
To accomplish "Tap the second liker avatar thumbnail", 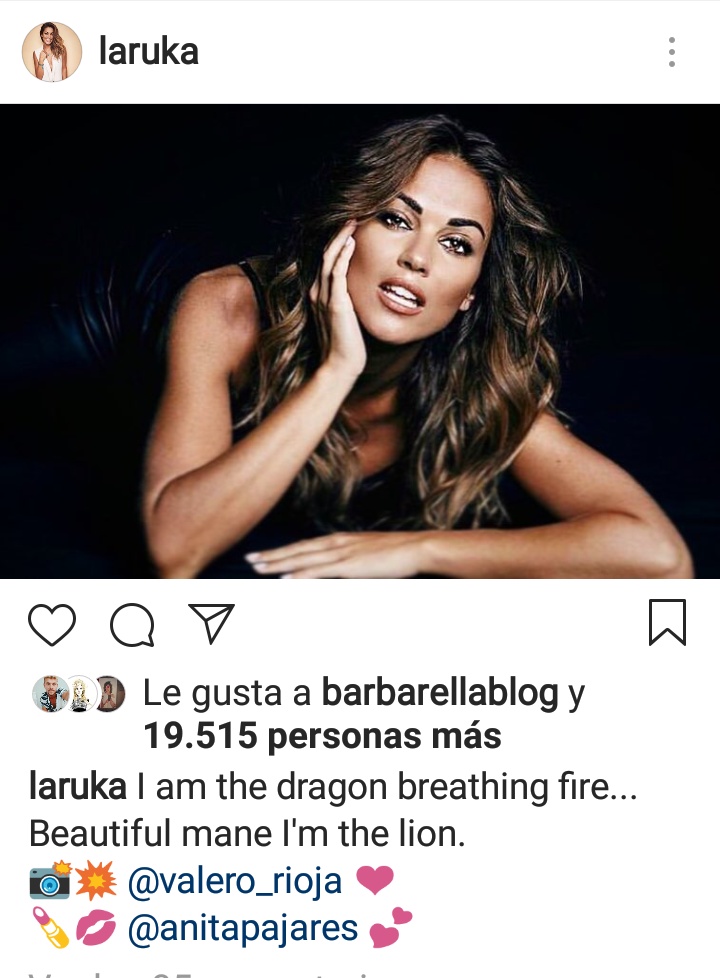I will tap(80, 694).
